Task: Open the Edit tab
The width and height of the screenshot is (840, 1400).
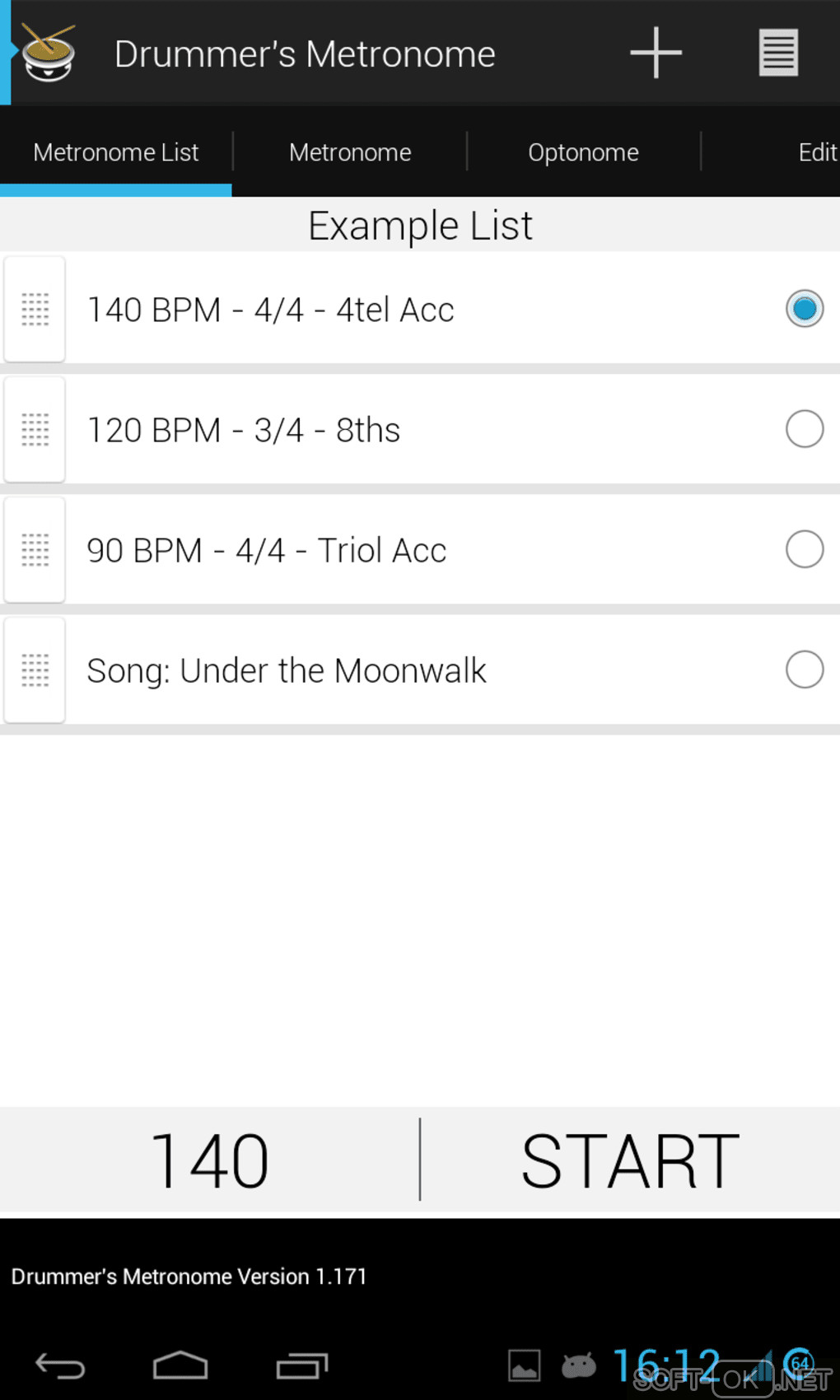Action: pos(816,152)
